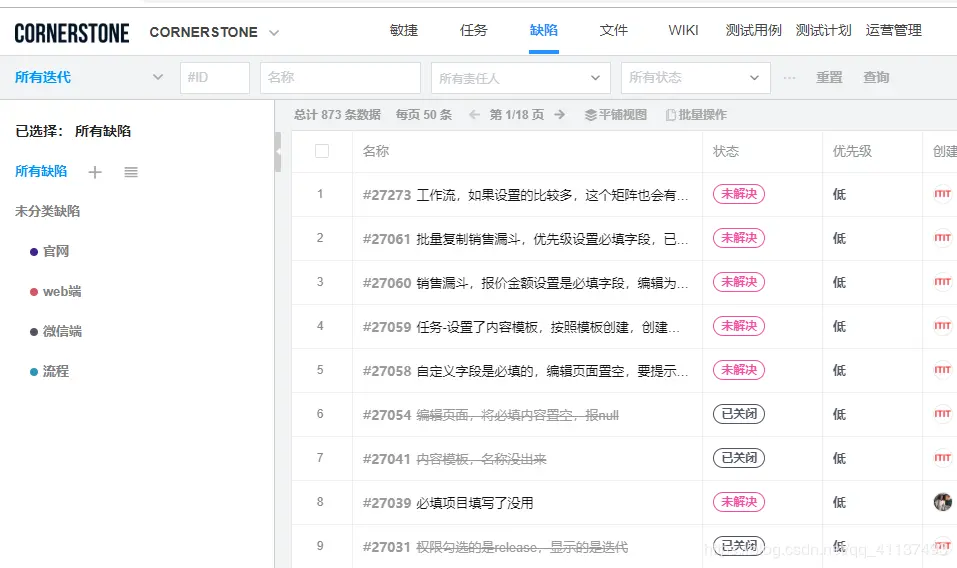Screen dimensions: 957x568
Task: Sort by the 优先级 column header
Action: coord(852,151)
